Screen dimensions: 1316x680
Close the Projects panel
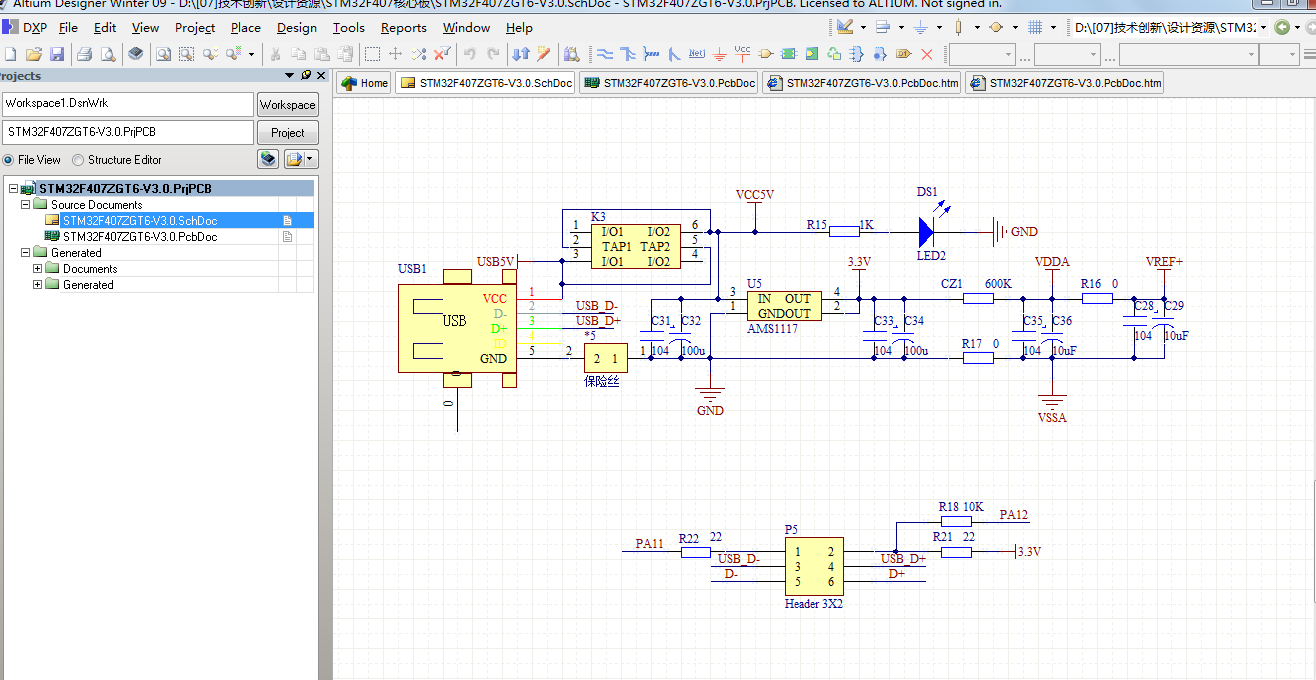[x=321, y=76]
